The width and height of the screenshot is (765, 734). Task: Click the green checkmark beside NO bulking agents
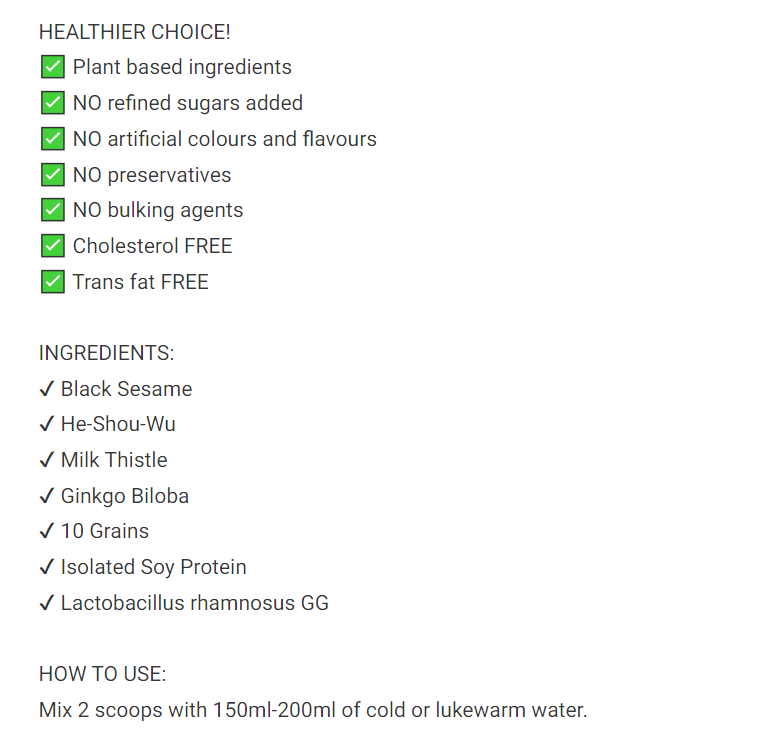click(53, 210)
